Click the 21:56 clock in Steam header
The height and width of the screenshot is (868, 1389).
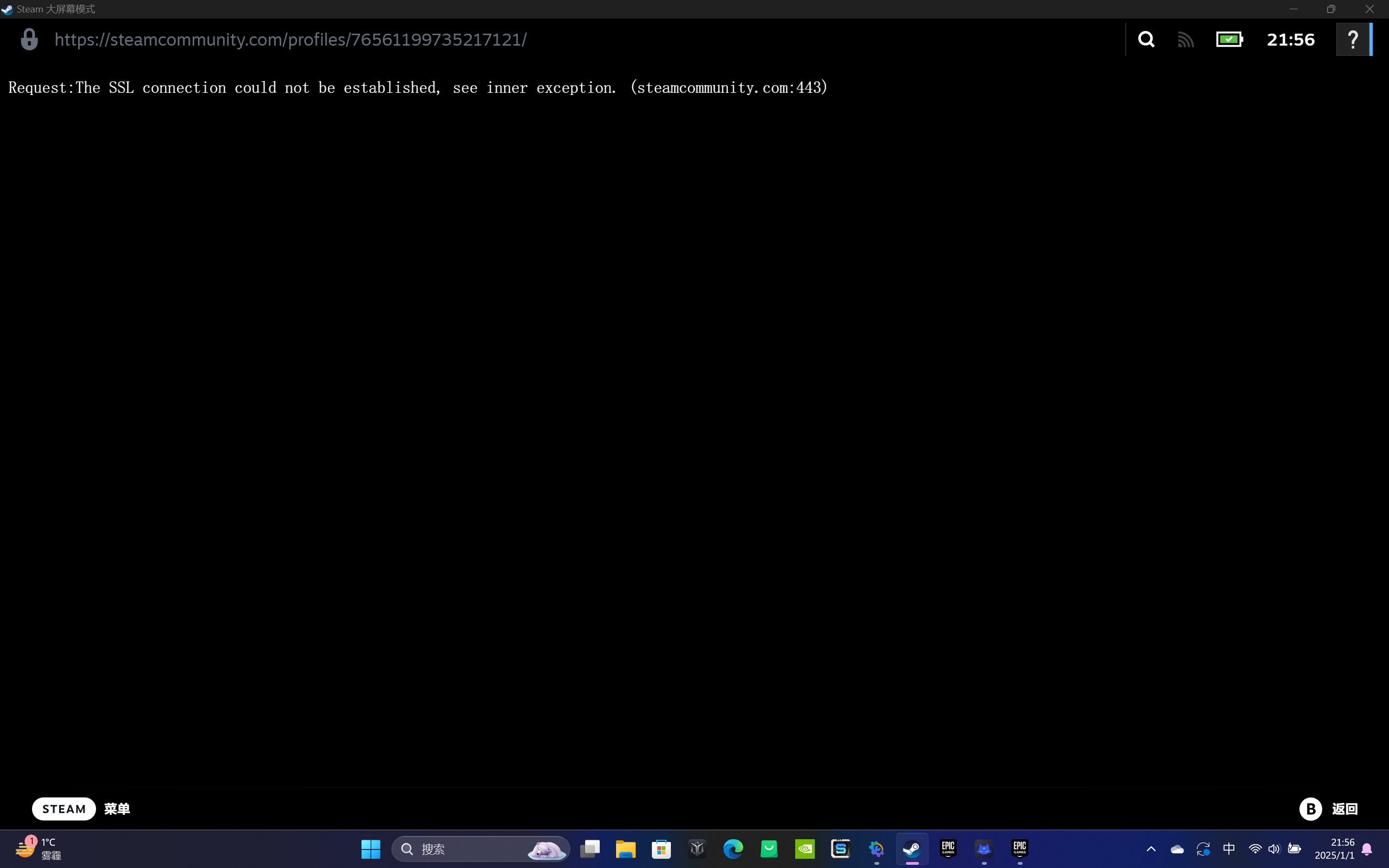click(x=1290, y=40)
